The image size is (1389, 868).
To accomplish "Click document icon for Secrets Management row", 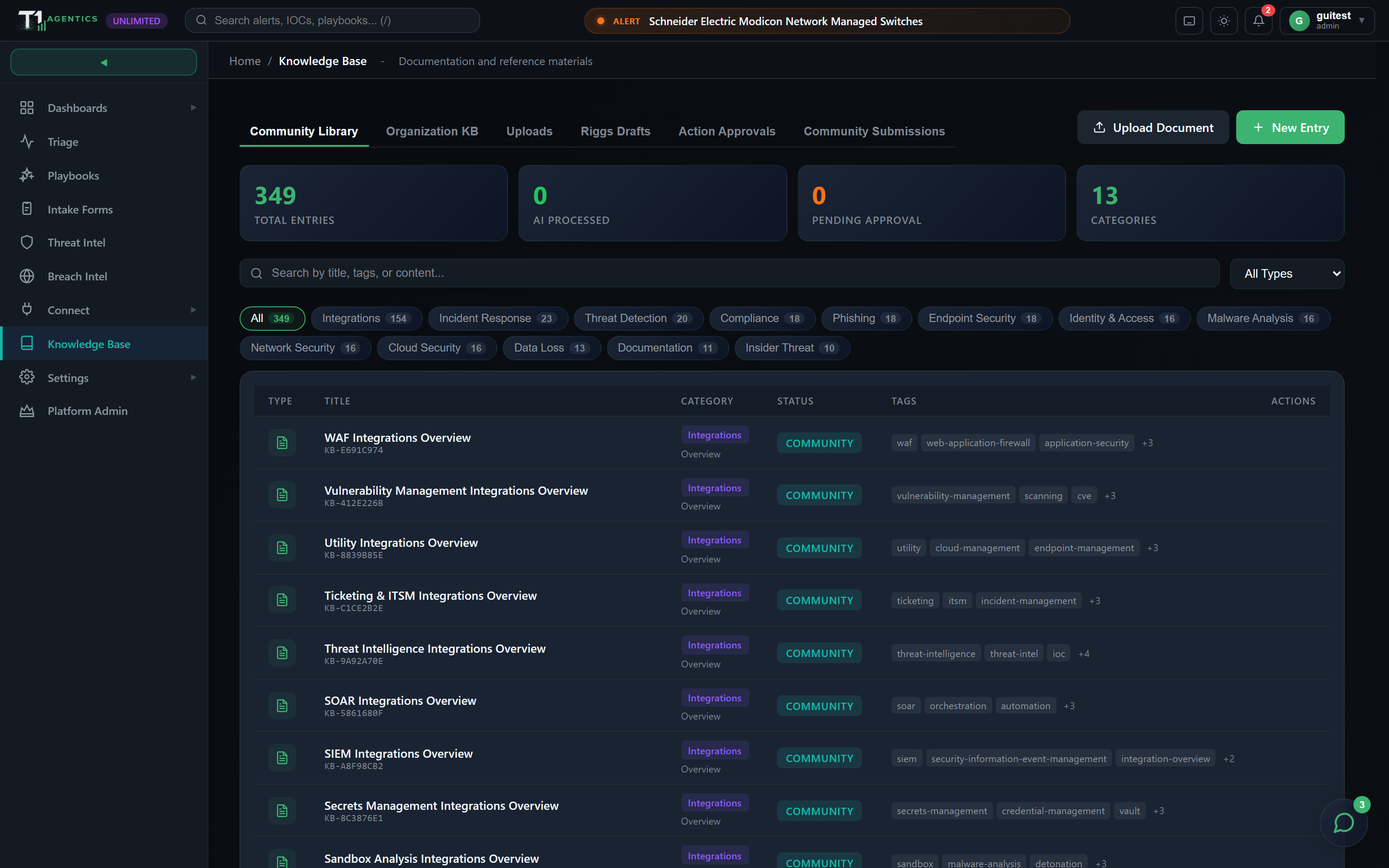I will [x=282, y=811].
